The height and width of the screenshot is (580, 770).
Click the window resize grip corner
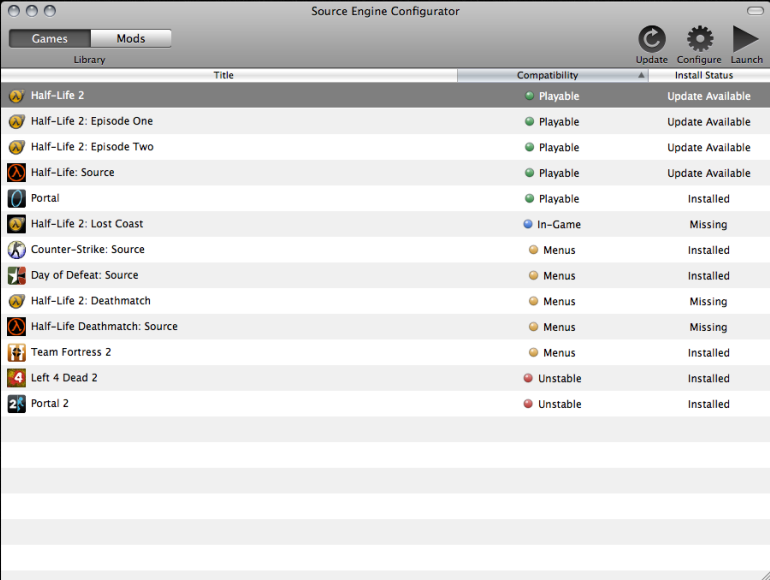(765, 575)
